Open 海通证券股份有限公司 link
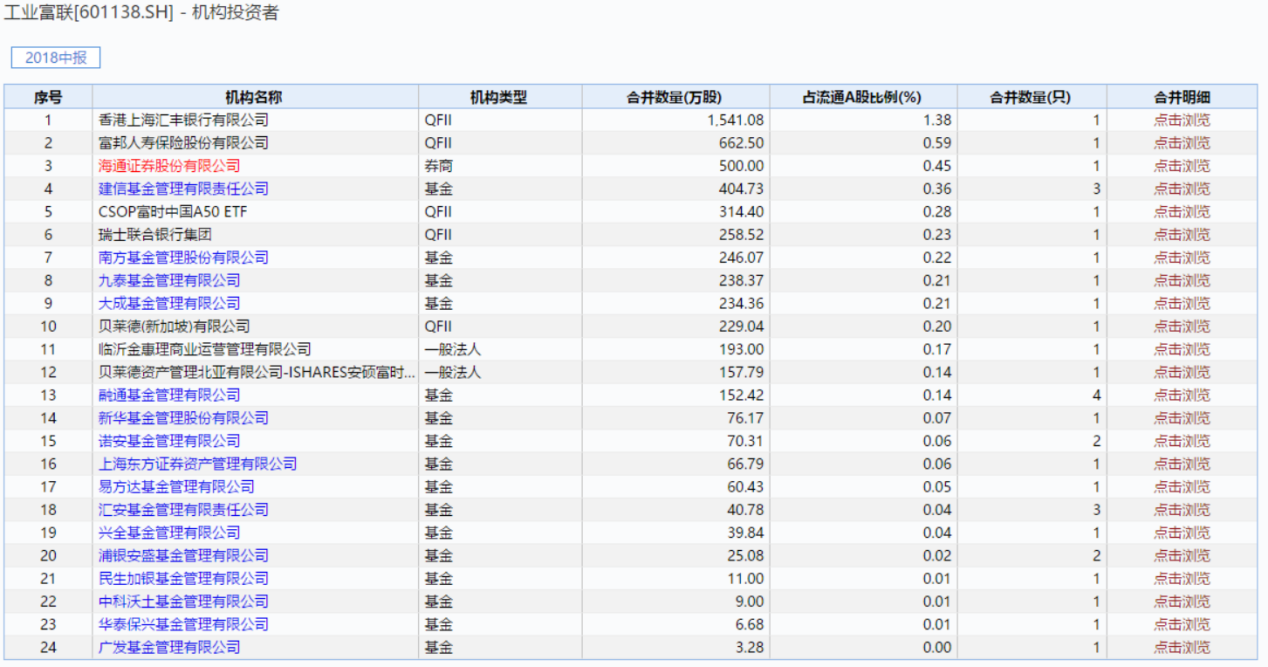1268x667 pixels. (170, 166)
